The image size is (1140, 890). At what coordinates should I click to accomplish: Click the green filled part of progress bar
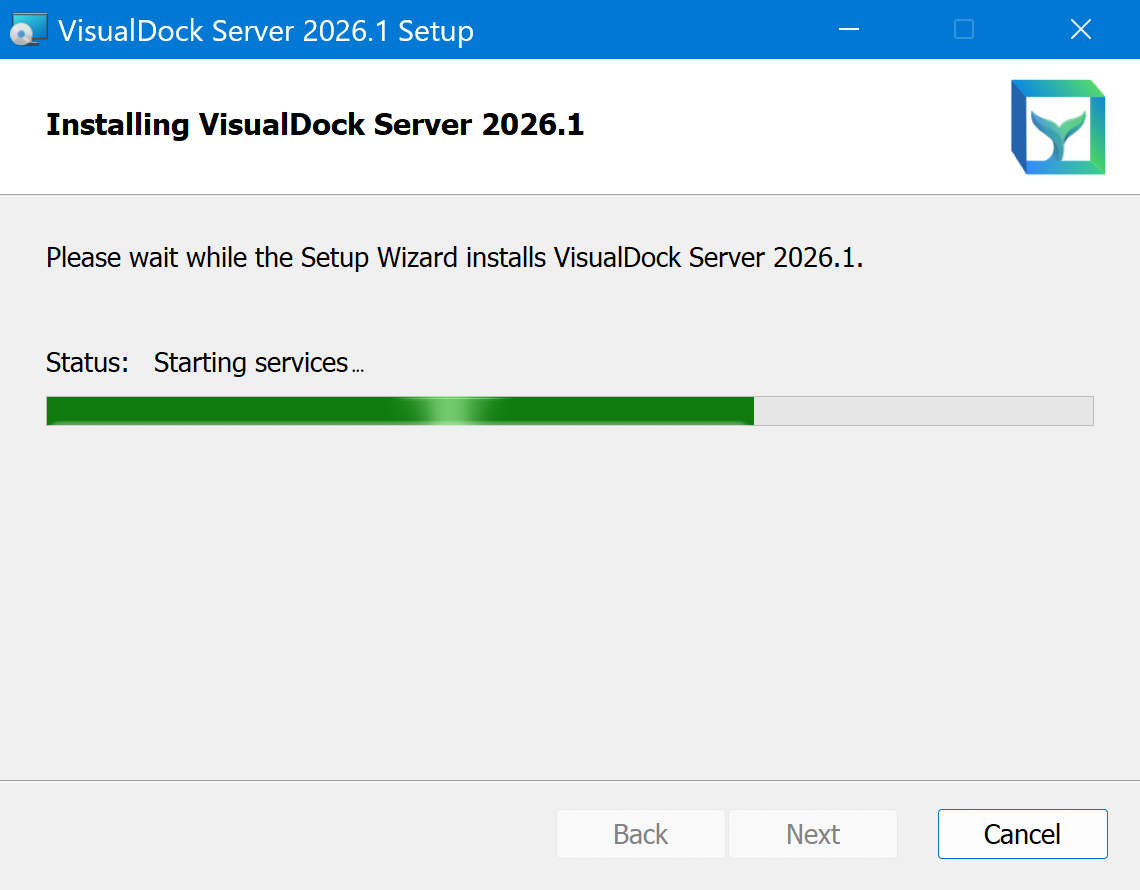pos(250,411)
